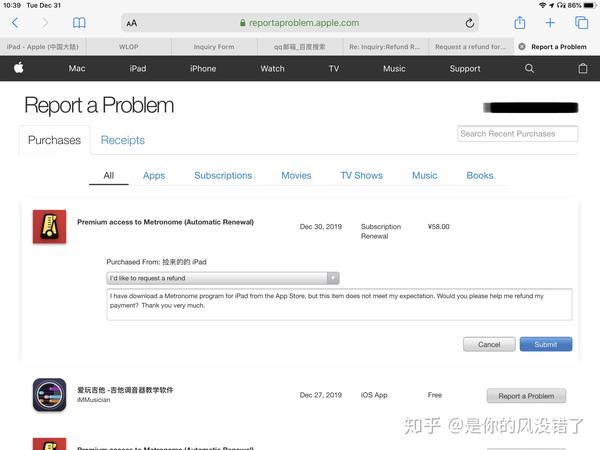Tap the Wi-Fi icon in the status bar
Viewport: 600px width, 450px height.
coord(542,5)
